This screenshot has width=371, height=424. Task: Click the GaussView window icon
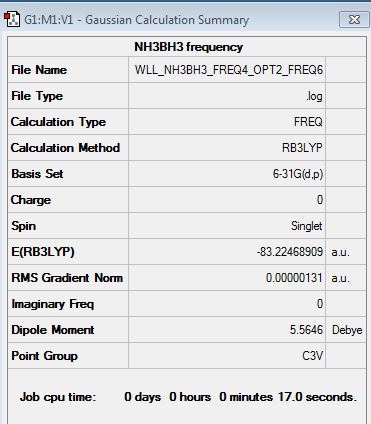point(12,19)
